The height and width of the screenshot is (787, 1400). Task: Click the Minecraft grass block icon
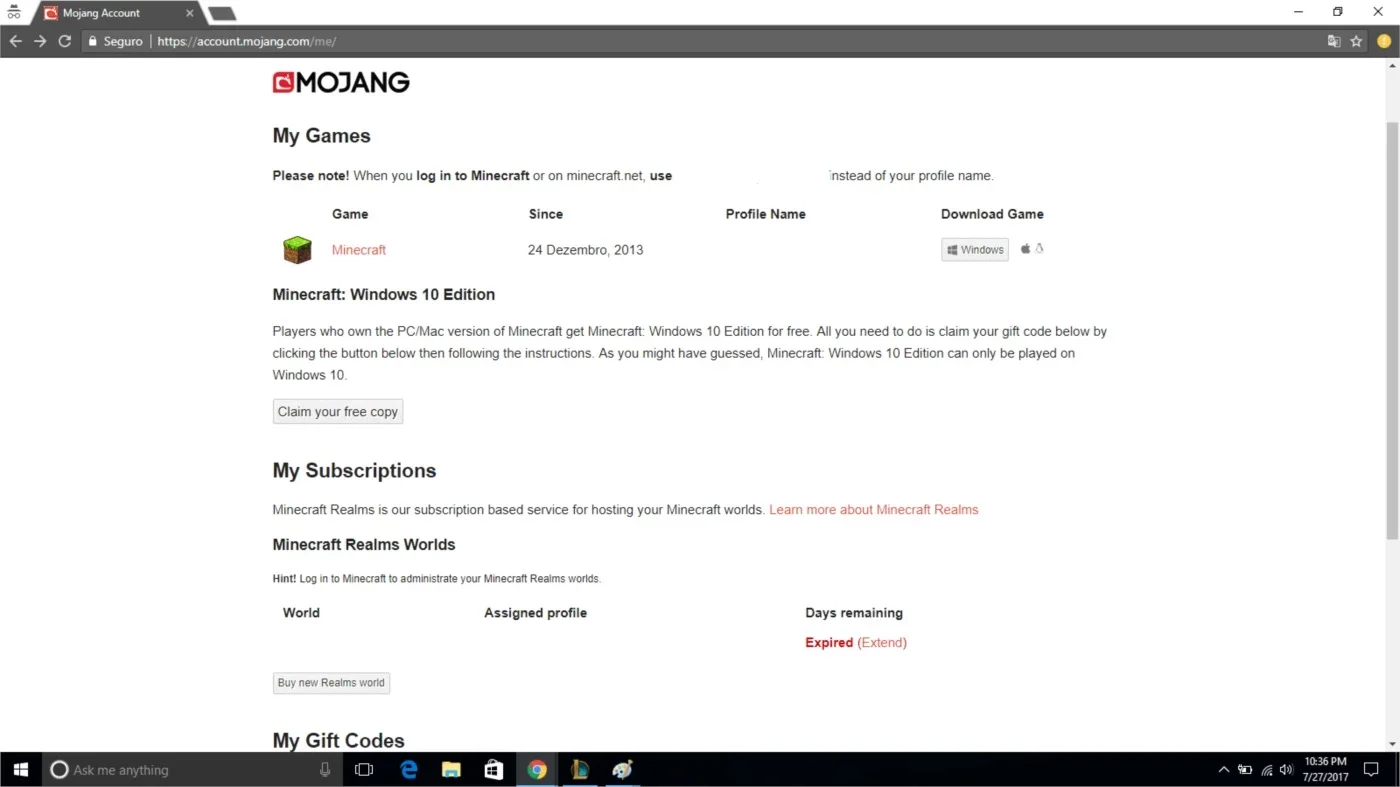(297, 249)
